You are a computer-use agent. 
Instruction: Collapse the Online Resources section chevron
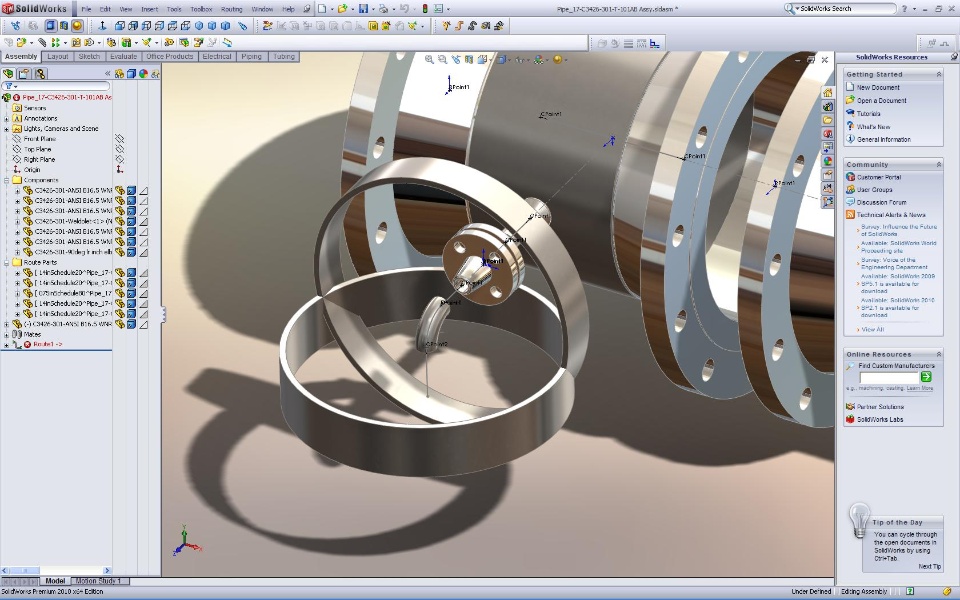tap(939, 354)
